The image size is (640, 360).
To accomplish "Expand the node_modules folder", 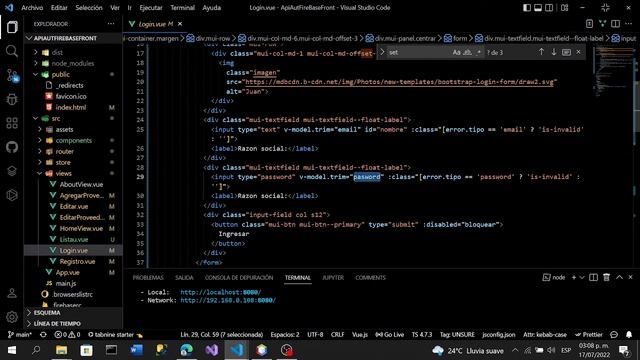I will [x=73, y=63].
